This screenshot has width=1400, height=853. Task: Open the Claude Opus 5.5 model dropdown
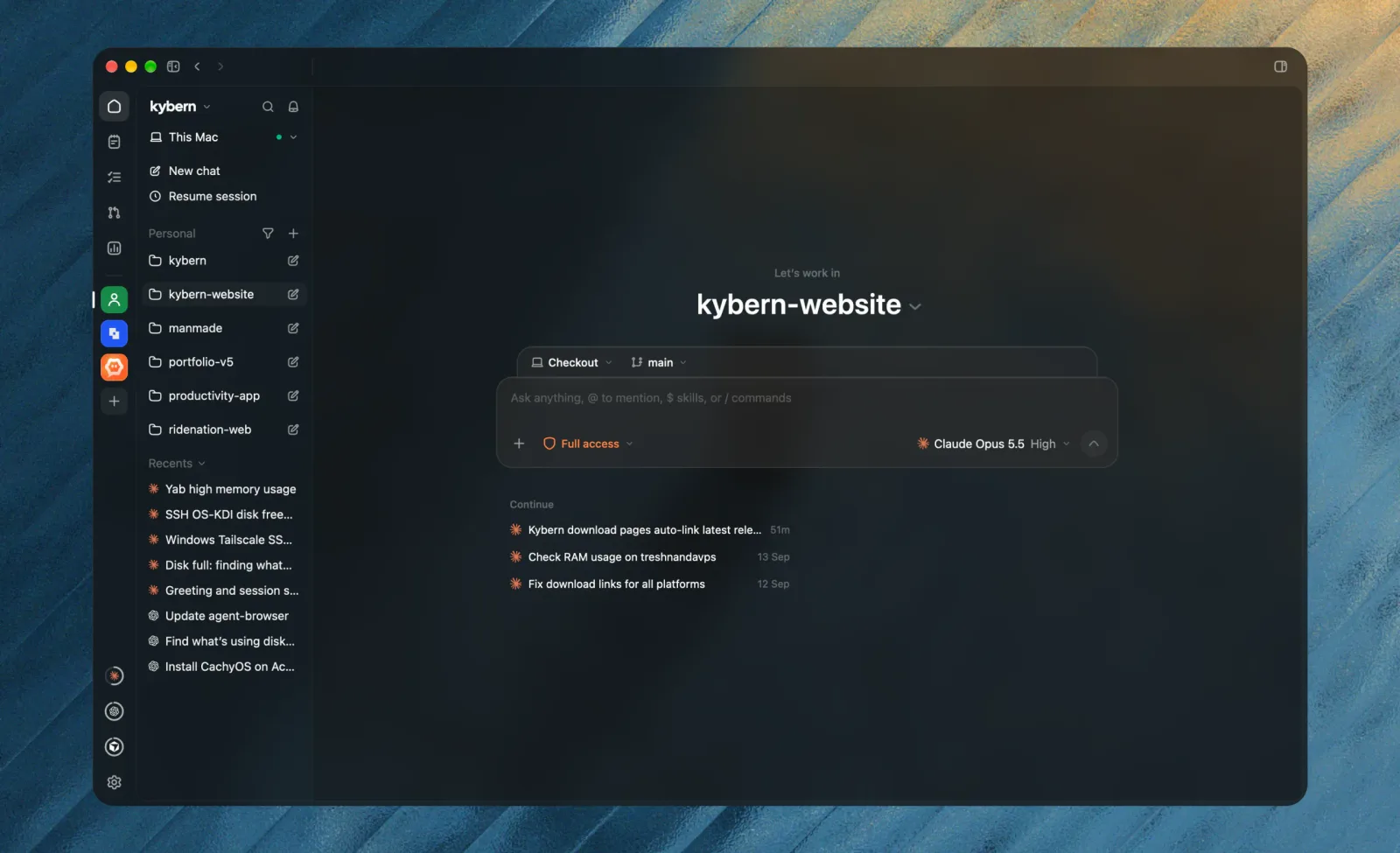993,444
